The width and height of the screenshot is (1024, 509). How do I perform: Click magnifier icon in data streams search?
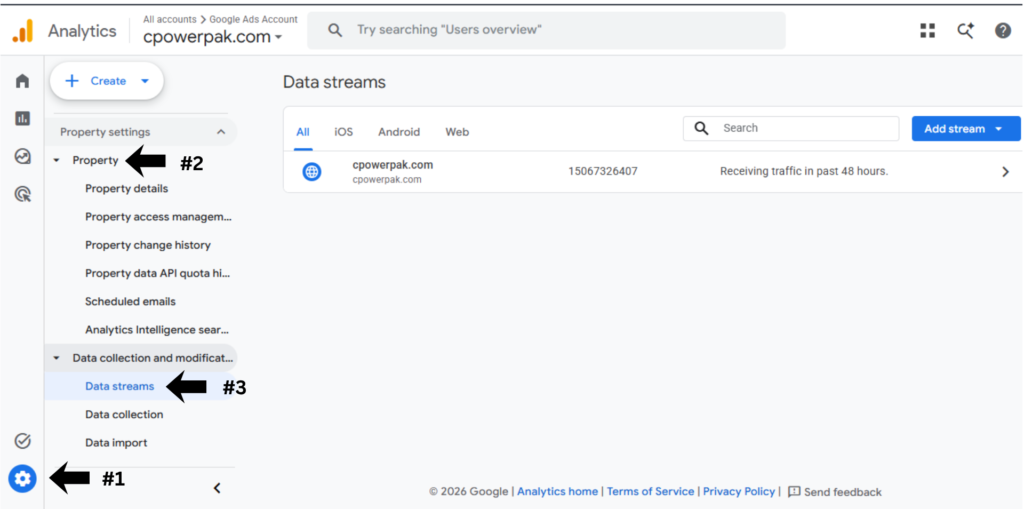click(701, 128)
